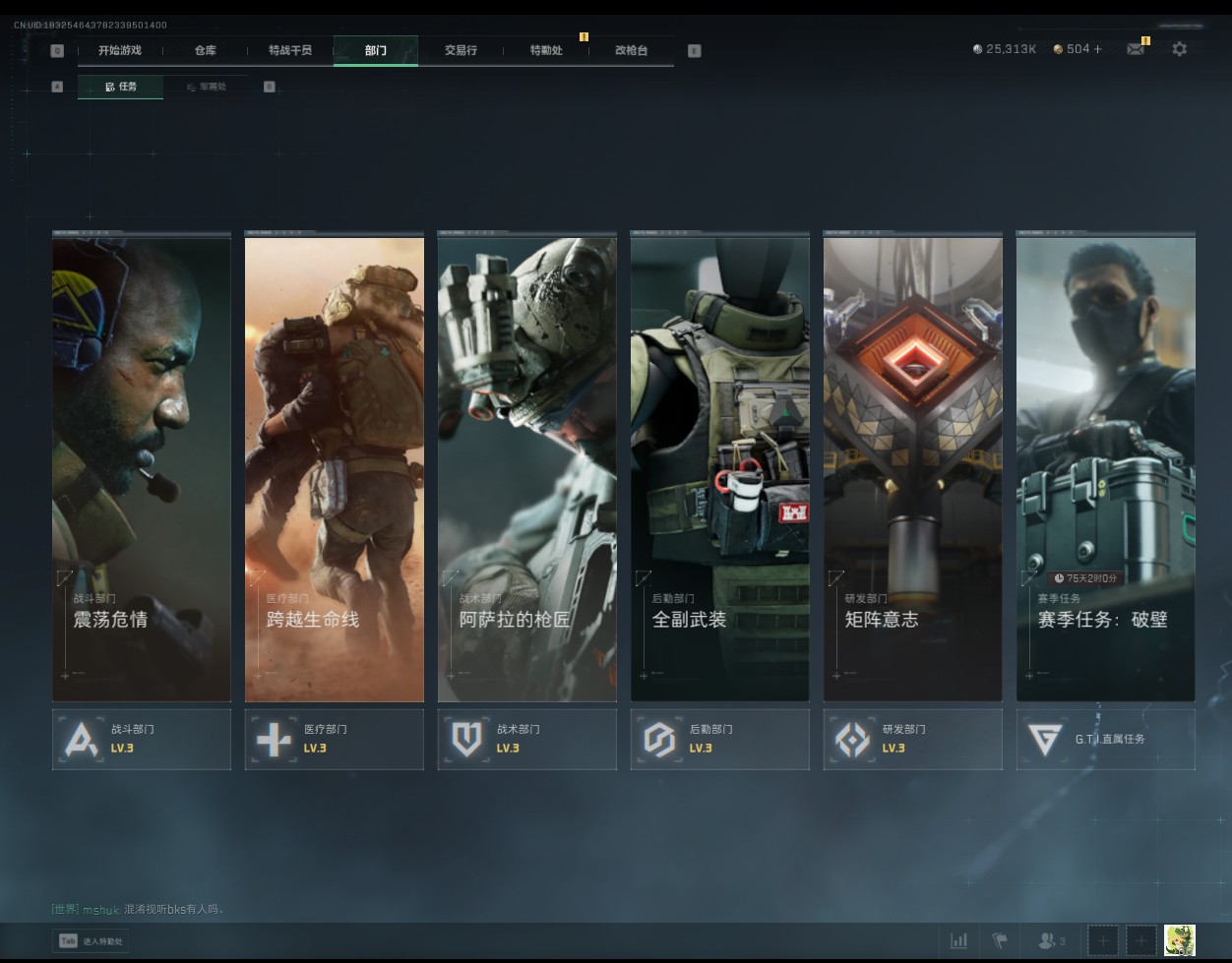Click the 后勤部门 LV.3 panel
1232x963 pixels.
pyautogui.click(x=719, y=740)
